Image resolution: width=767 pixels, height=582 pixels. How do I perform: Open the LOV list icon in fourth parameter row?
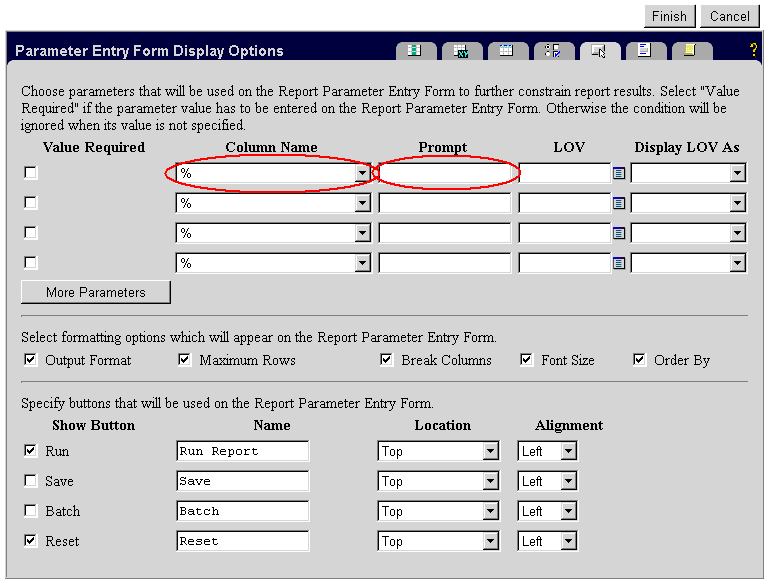point(619,263)
